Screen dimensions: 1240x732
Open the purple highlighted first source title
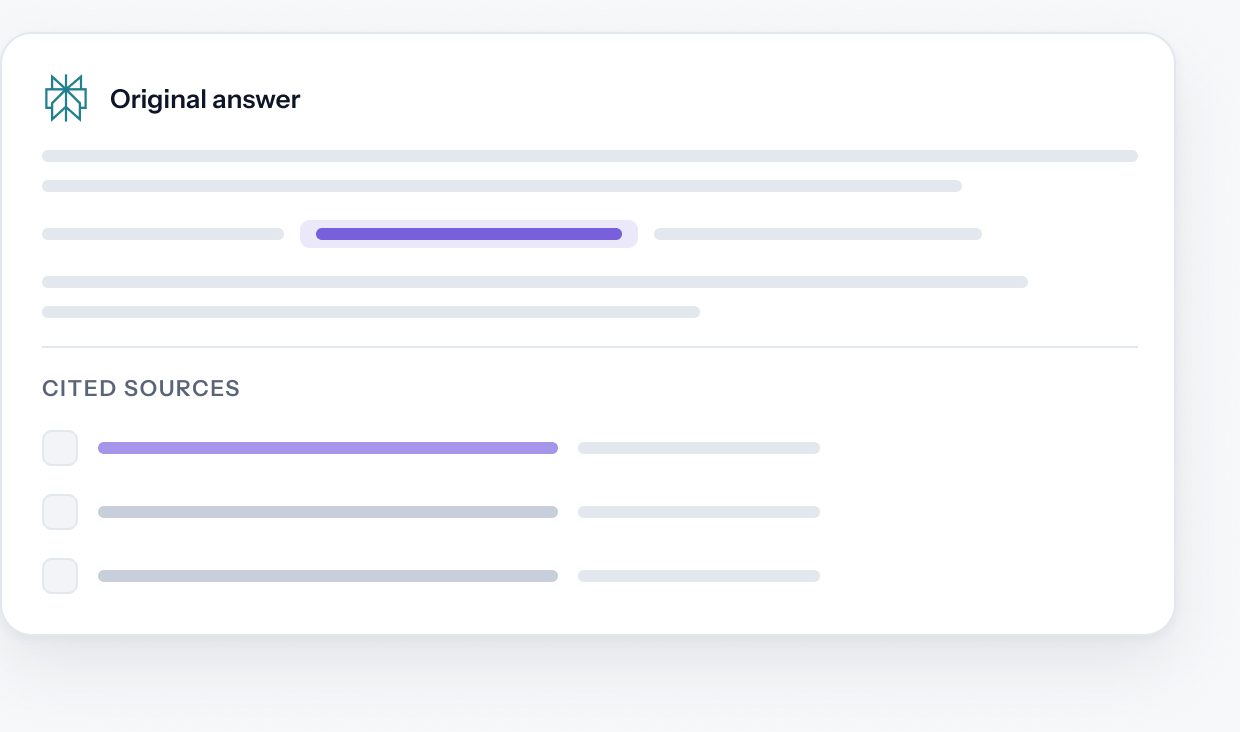click(x=328, y=448)
